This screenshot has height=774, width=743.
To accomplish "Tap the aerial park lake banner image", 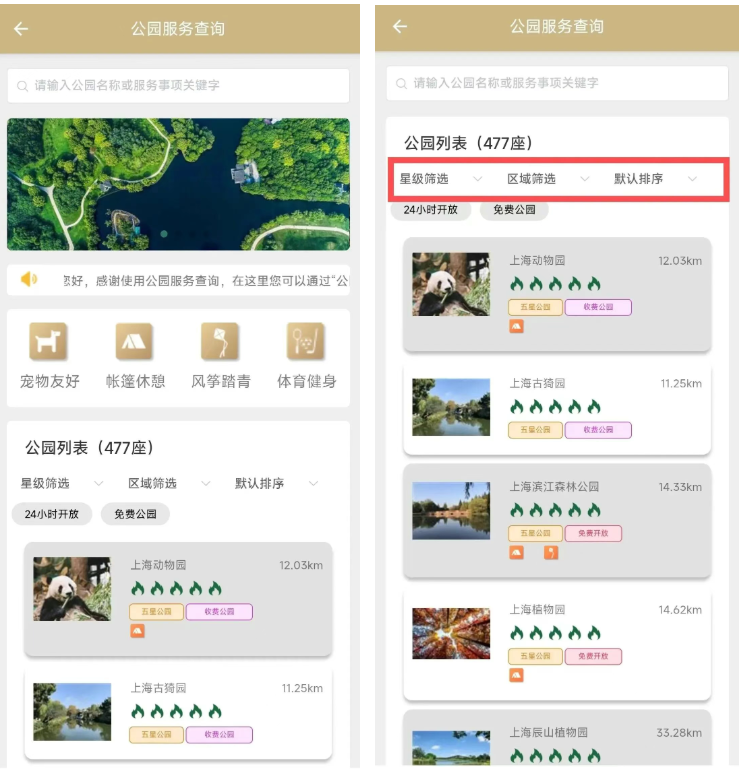I will (x=178, y=184).
